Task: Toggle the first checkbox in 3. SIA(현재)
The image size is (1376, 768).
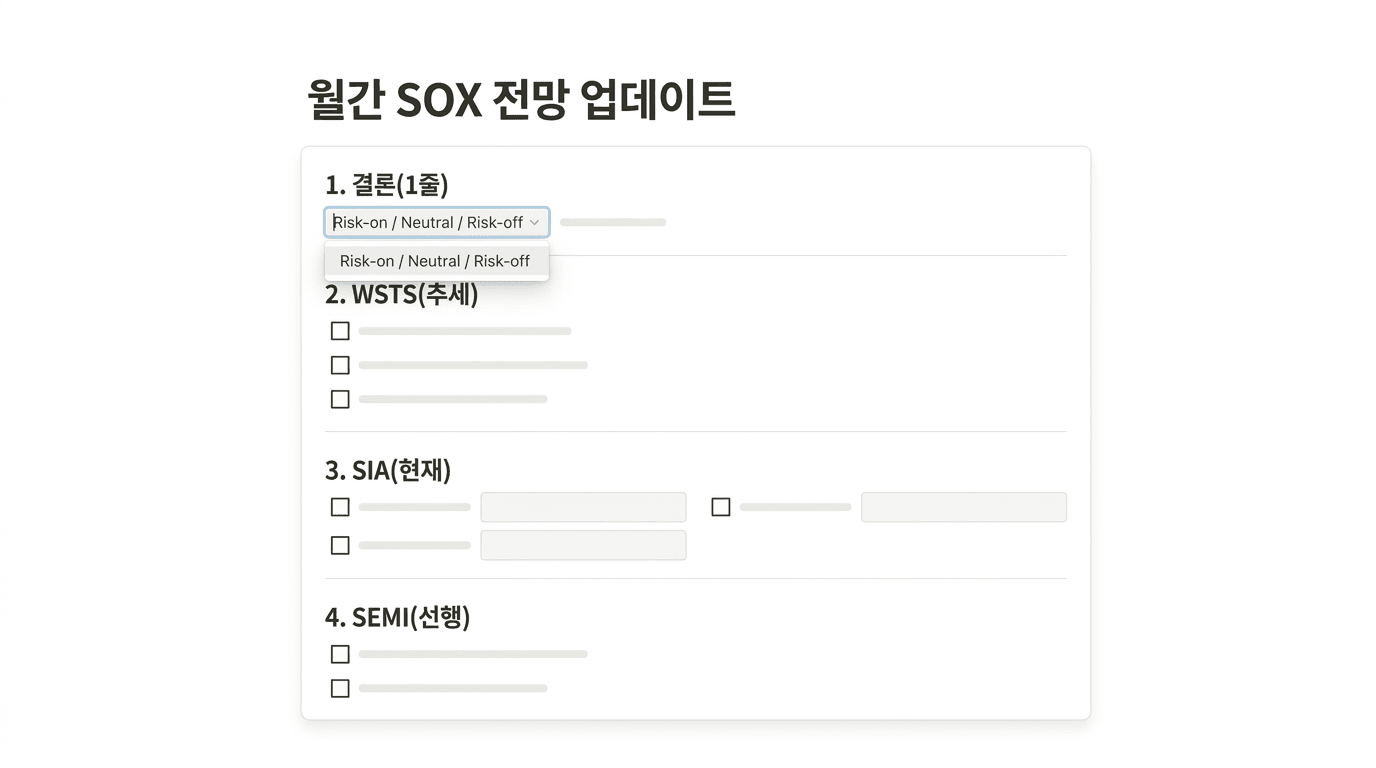Action: (339, 507)
